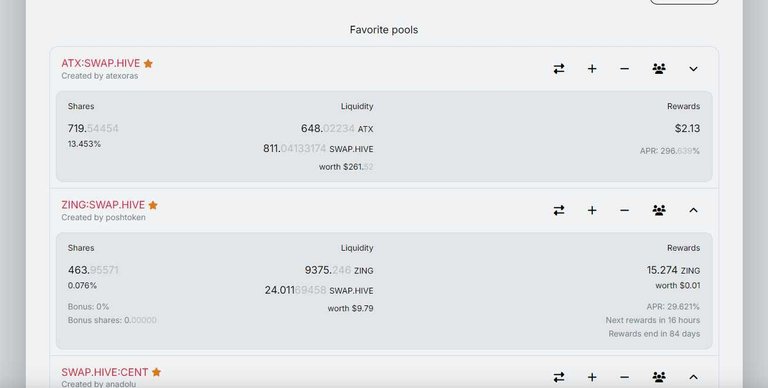Swap tokens in ZING:SWAP.HIVE pool

[x=559, y=210]
